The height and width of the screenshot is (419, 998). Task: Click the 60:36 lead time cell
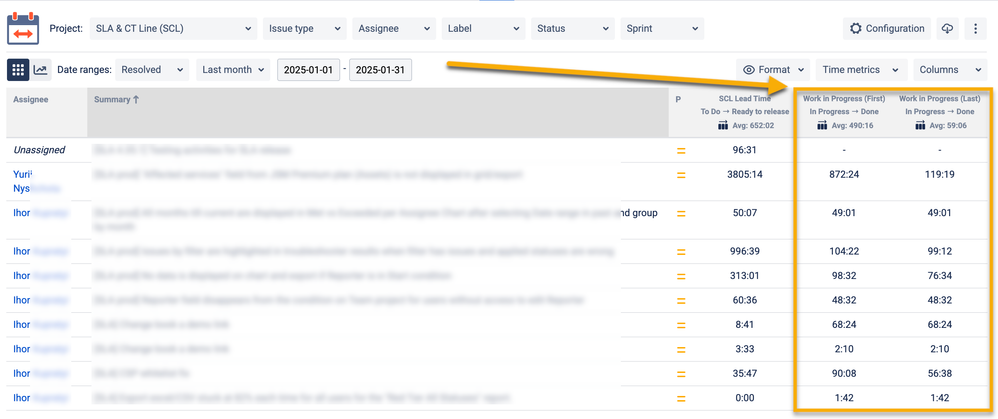(745, 300)
